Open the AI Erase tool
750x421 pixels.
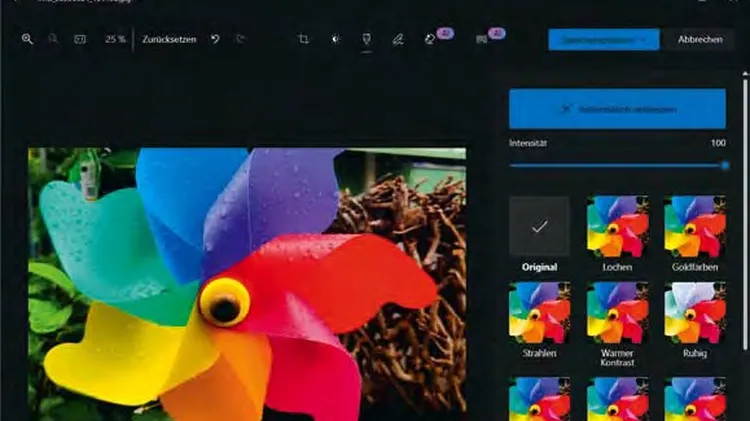click(x=430, y=39)
